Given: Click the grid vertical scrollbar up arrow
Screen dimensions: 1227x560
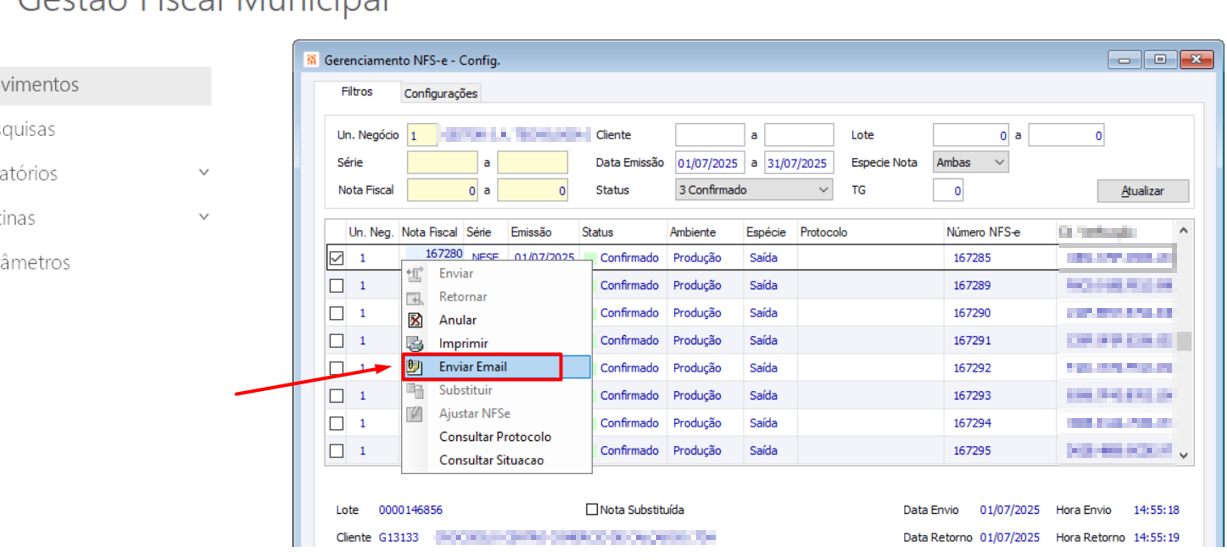Looking at the screenshot, I should (1184, 231).
